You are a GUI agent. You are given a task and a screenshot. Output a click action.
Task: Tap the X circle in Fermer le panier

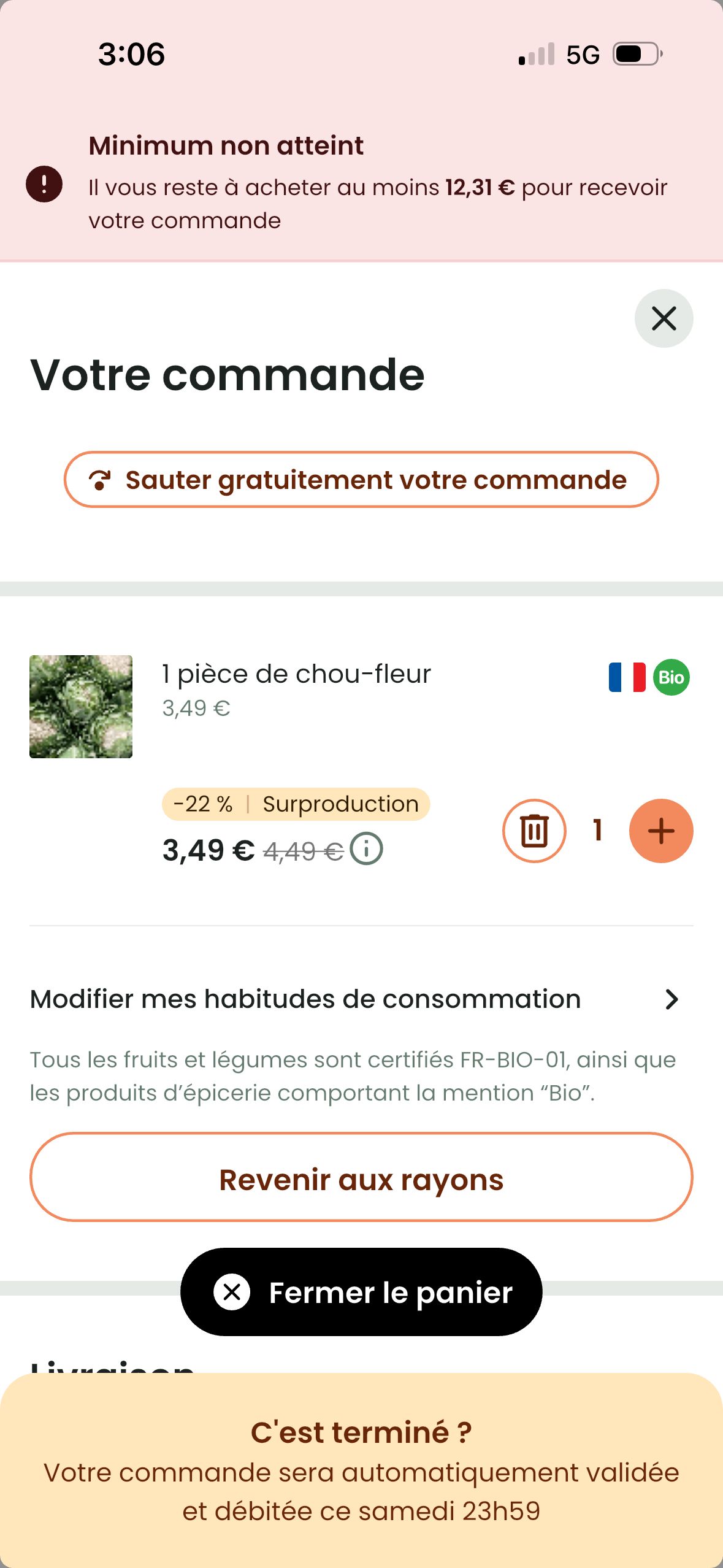pyautogui.click(x=232, y=1292)
